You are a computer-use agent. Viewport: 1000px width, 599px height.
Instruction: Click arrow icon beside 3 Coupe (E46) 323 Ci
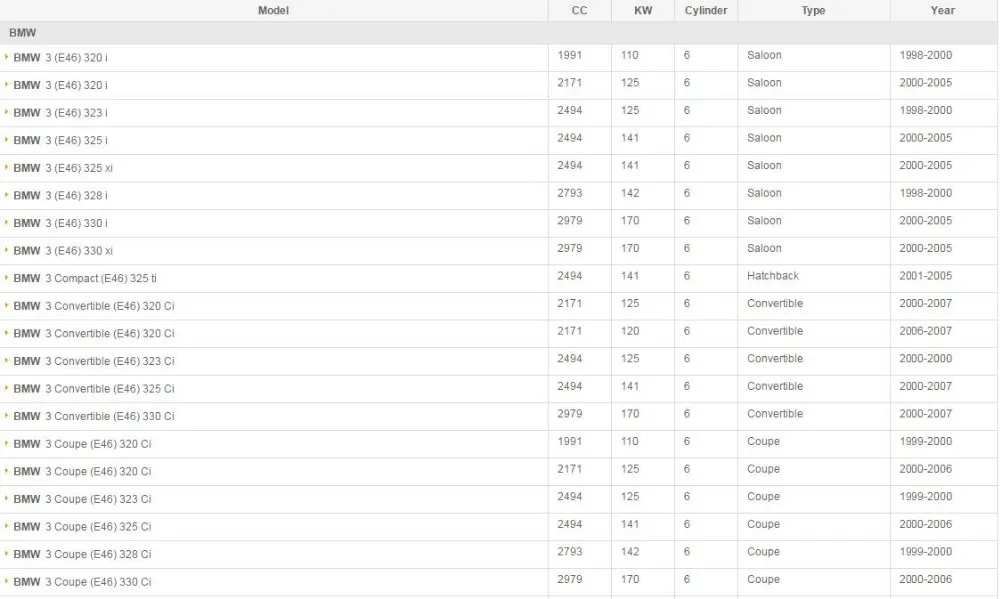click(x=6, y=498)
